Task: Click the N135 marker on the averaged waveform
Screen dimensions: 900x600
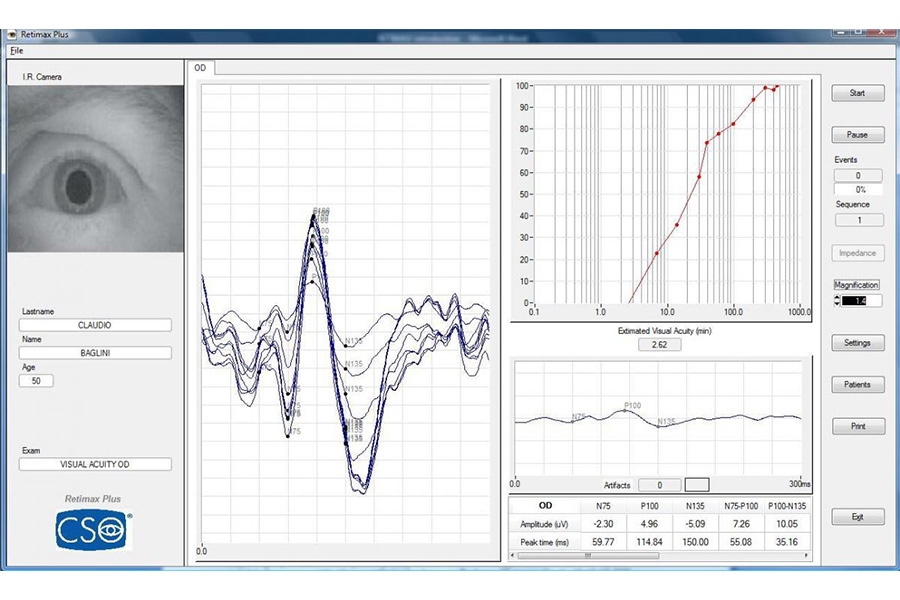Action: pos(658,426)
